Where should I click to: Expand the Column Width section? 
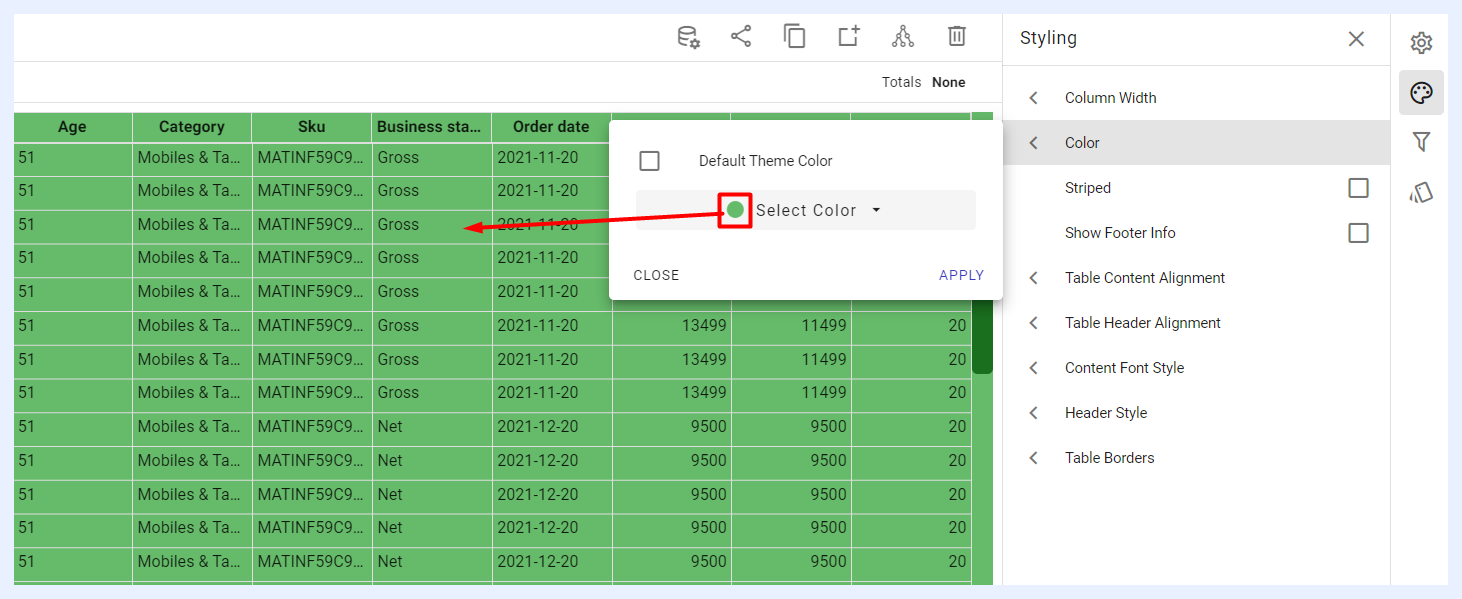click(x=1196, y=98)
